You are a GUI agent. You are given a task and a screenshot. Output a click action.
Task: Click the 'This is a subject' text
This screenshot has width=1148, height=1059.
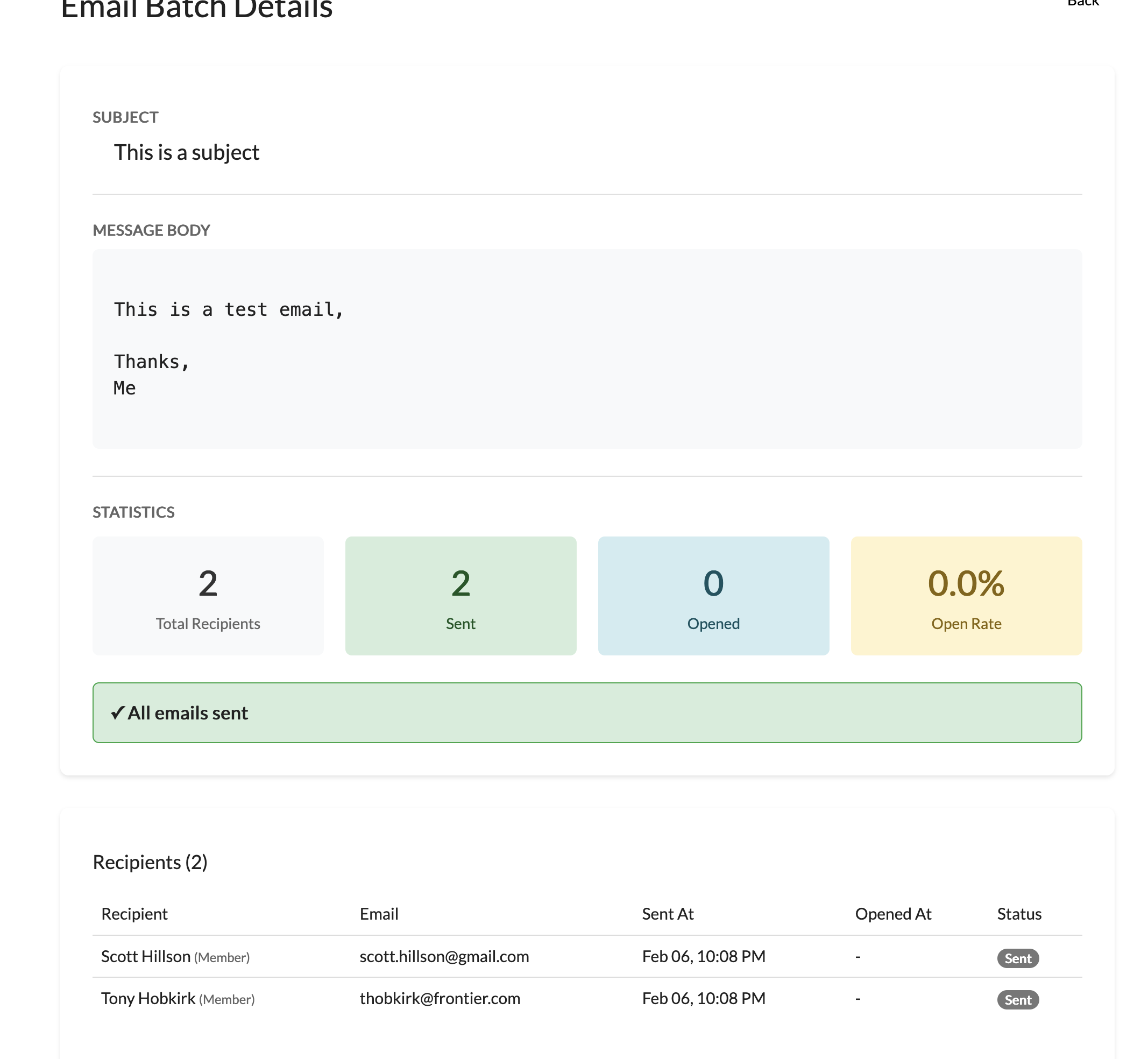(186, 152)
